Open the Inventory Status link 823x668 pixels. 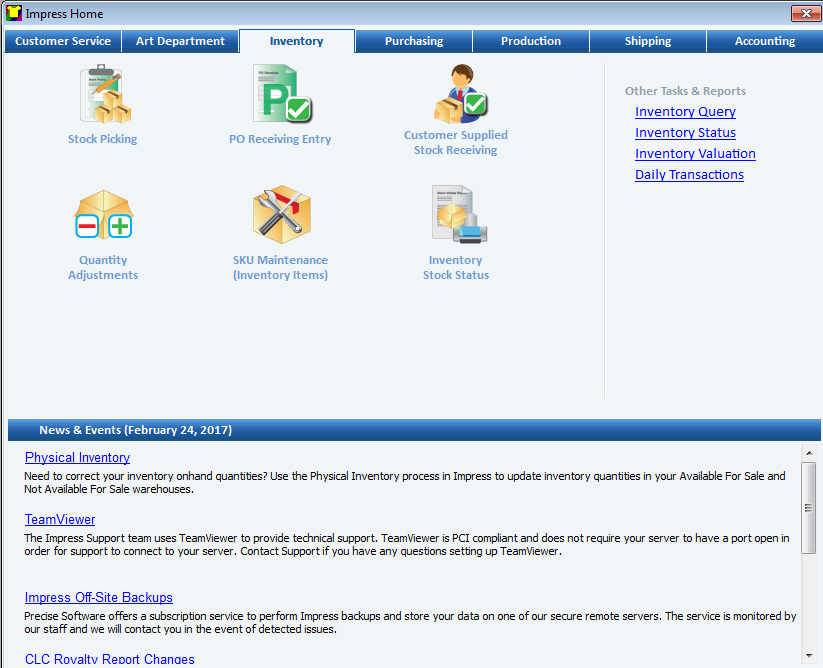tap(685, 132)
